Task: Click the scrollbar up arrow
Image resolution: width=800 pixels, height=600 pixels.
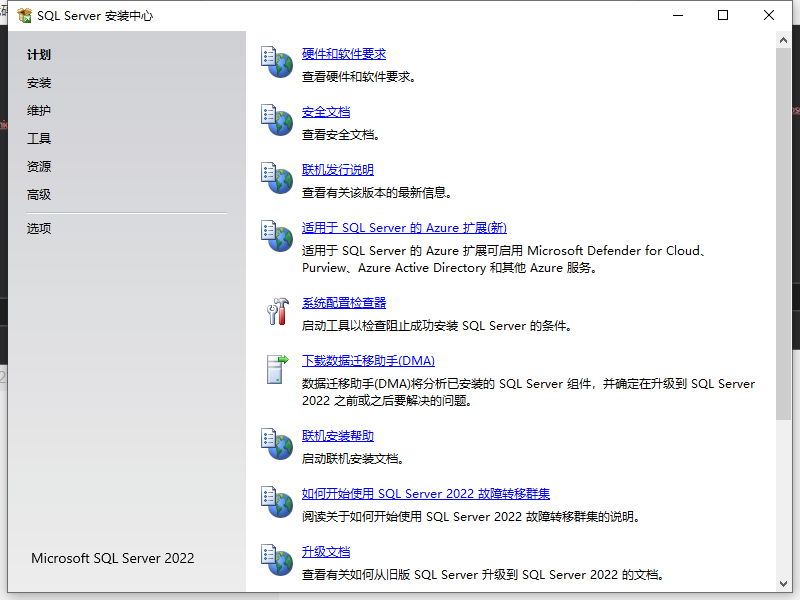Action: 784,40
